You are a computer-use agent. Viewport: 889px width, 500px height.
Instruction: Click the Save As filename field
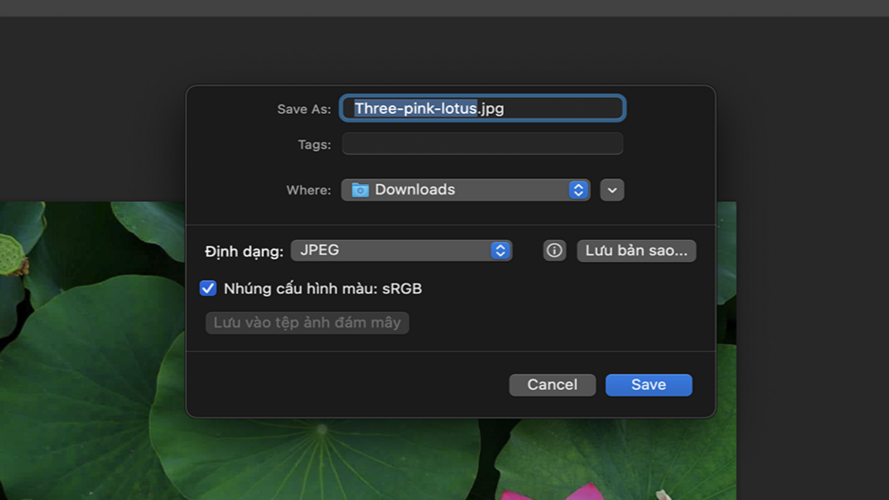tap(483, 108)
